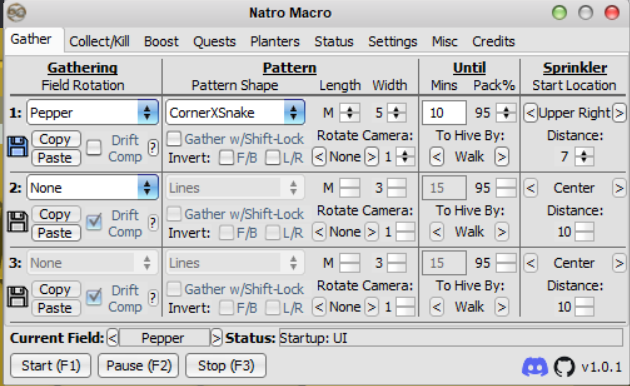Click previous sprinkler location arrow beside Upper Right
The width and height of the screenshot is (630, 386).
tap(530, 113)
